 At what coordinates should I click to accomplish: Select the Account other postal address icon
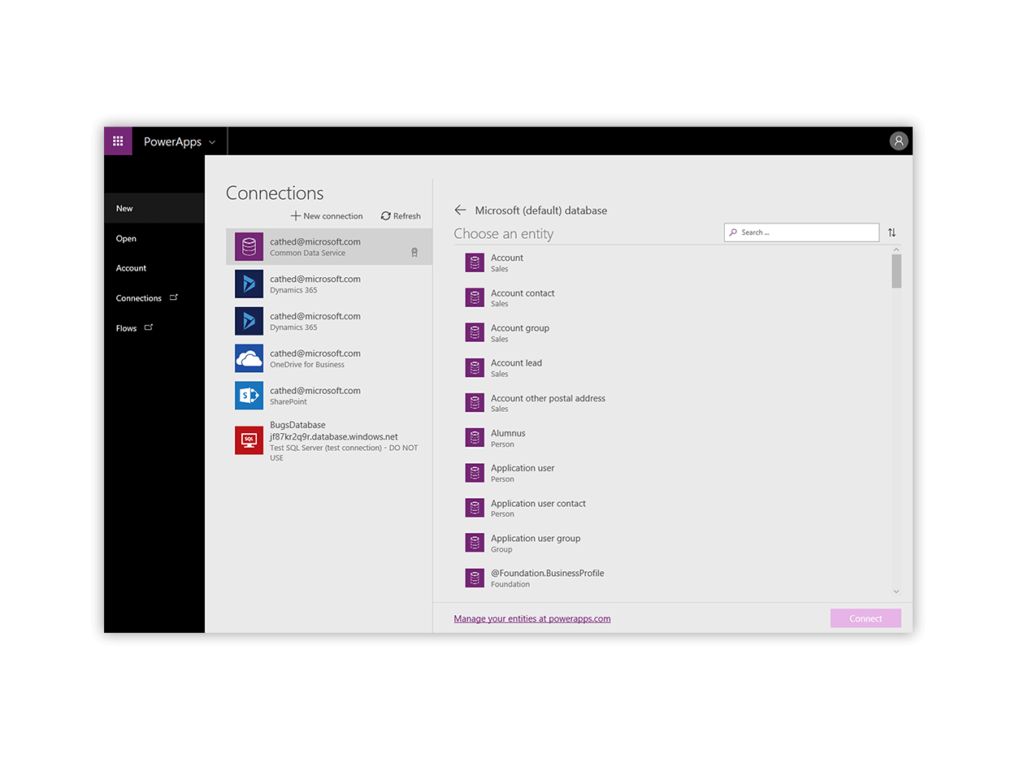pos(475,402)
